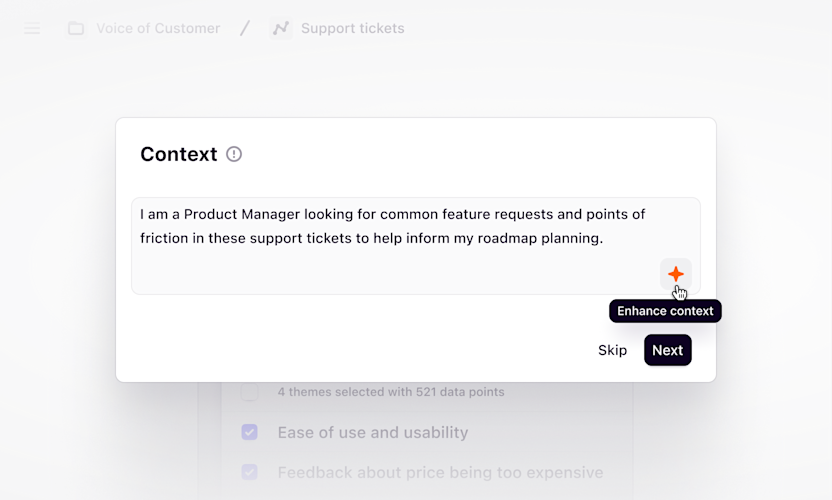Click the breadcrumb slash separator
Viewport: 832px width, 500px height.
point(245,29)
